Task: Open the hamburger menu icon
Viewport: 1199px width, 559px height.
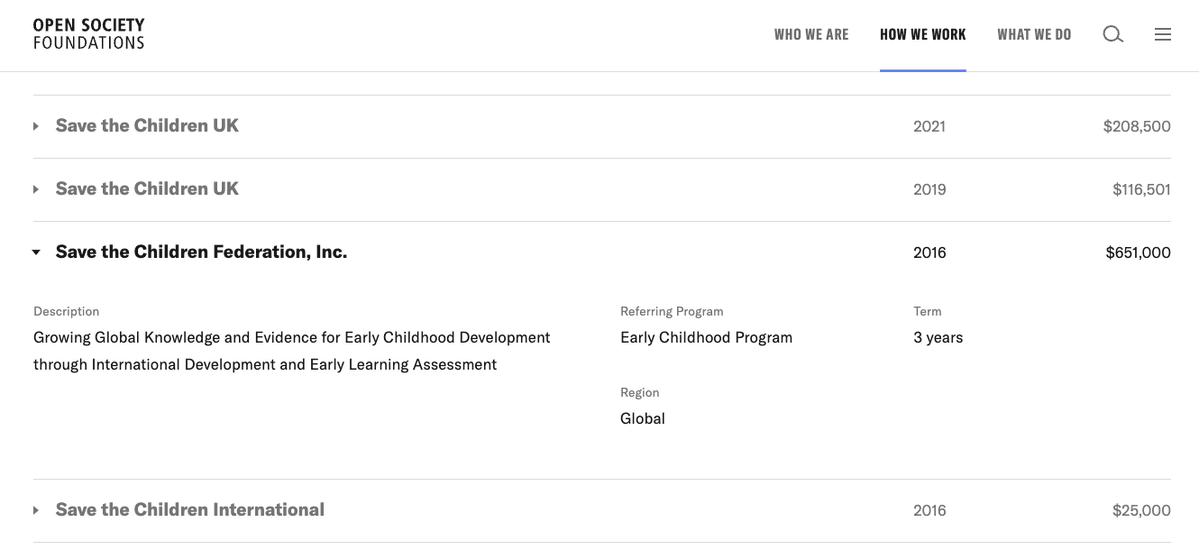Action: [1162, 34]
